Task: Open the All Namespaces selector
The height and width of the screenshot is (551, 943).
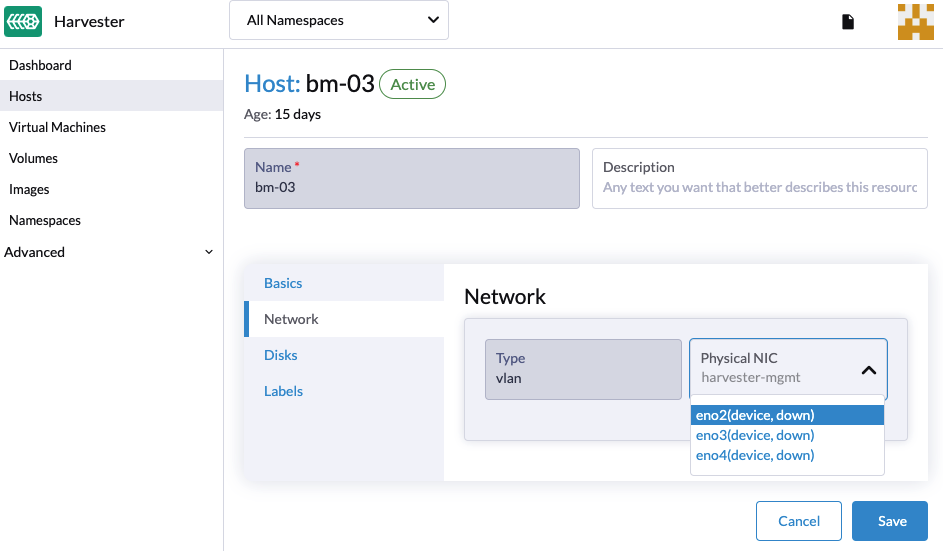Action: pos(339,20)
